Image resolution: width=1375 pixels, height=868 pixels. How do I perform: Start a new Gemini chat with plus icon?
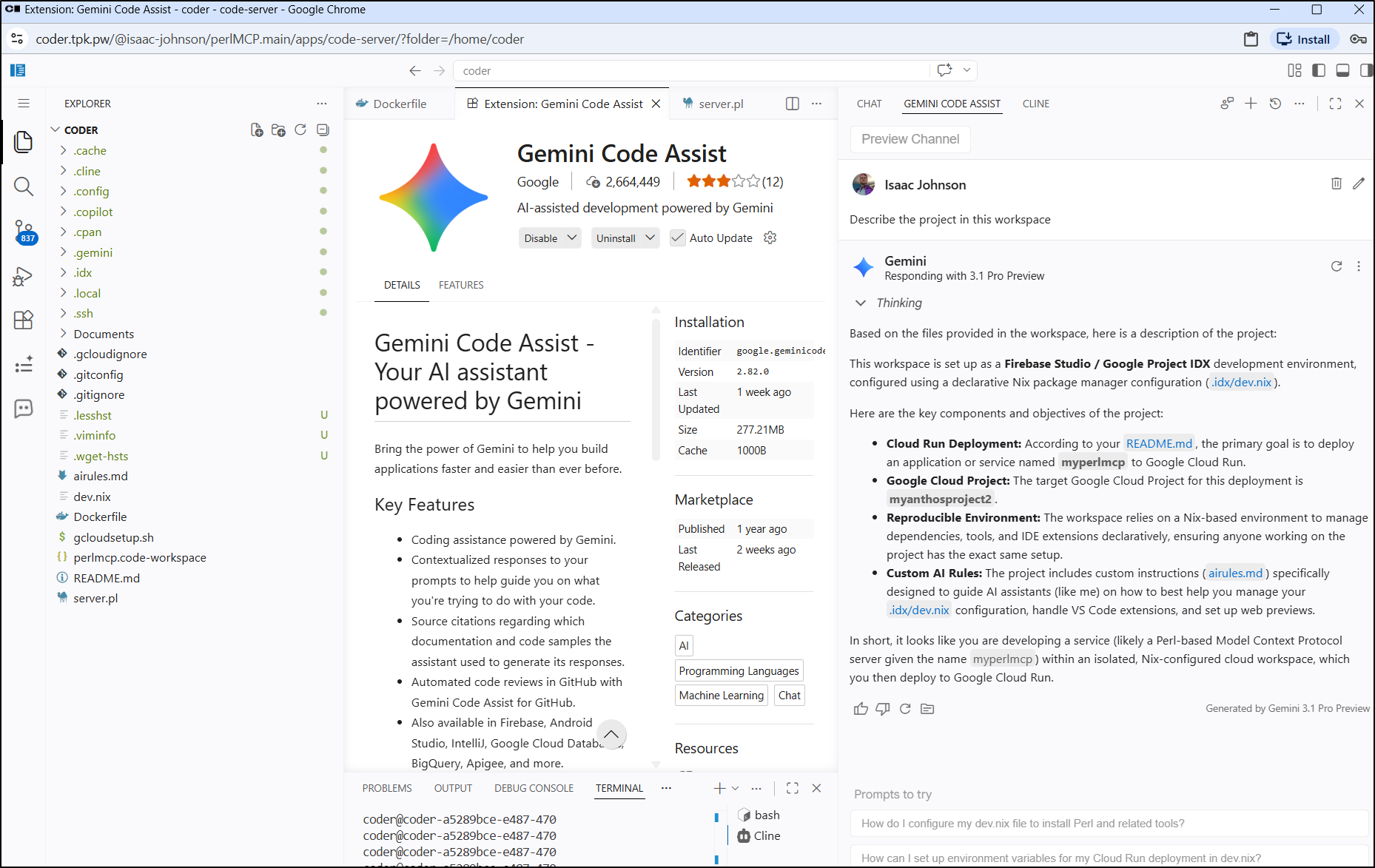pyautogui.click(x=1251, y=104)
